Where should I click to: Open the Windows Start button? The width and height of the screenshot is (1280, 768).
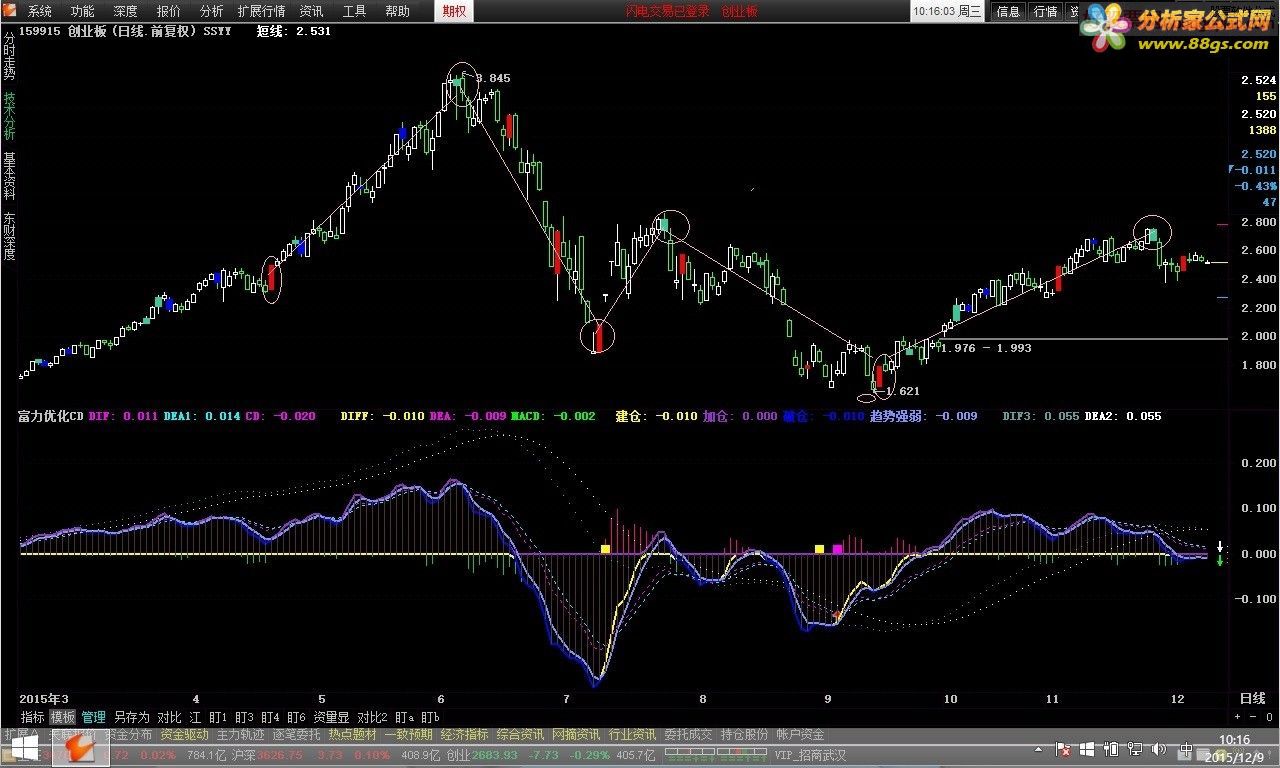pyautogui.click(x=24, y=748)
